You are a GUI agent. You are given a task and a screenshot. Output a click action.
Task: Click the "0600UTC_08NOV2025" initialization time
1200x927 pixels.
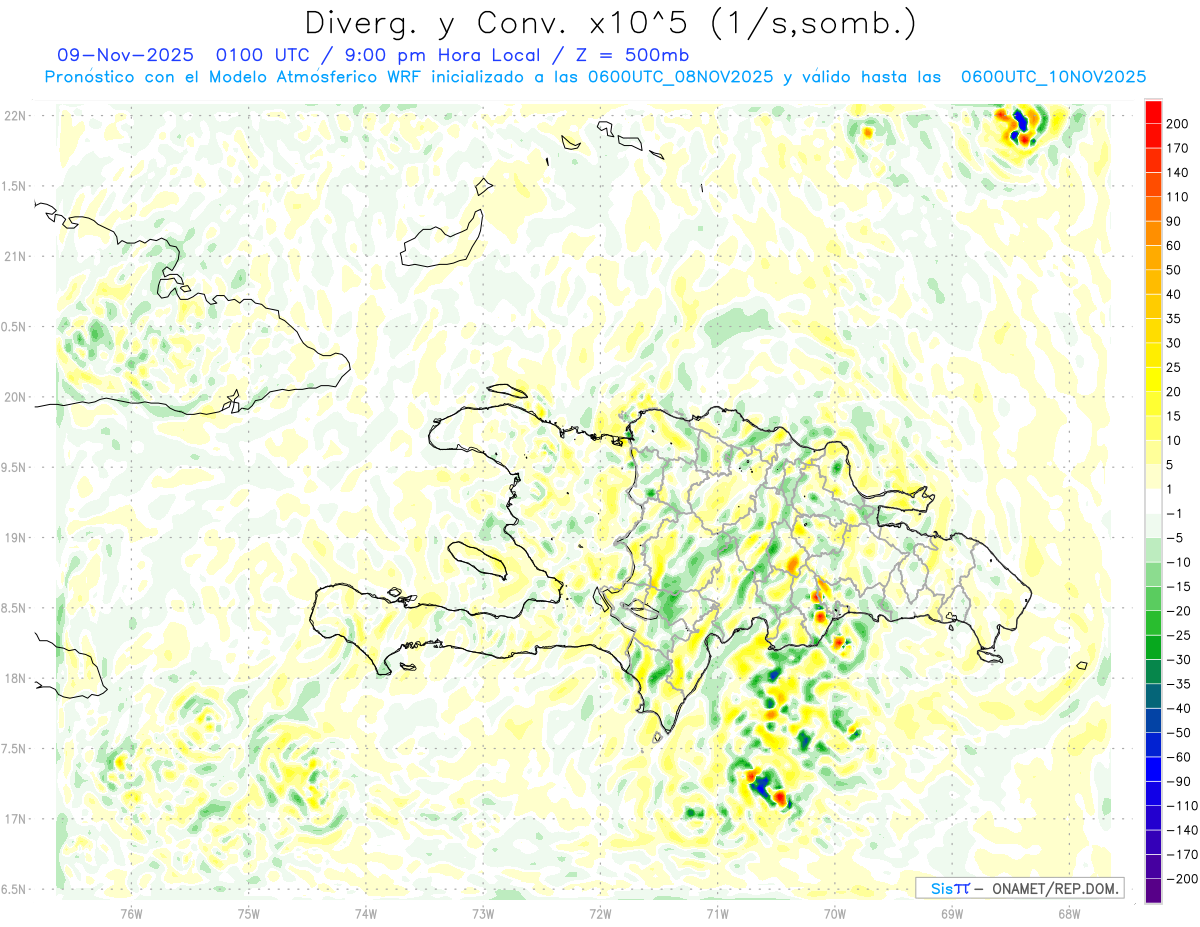coord(680,76)
